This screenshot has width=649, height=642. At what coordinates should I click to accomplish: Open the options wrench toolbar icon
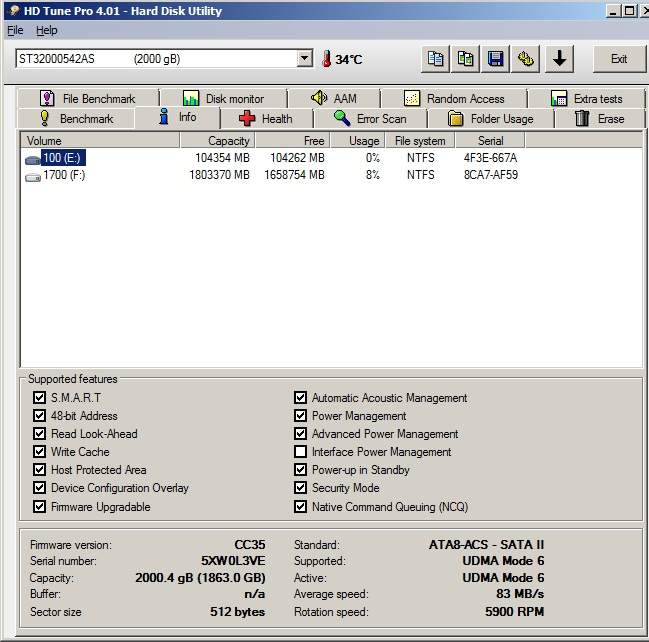[x=526, y=59]
